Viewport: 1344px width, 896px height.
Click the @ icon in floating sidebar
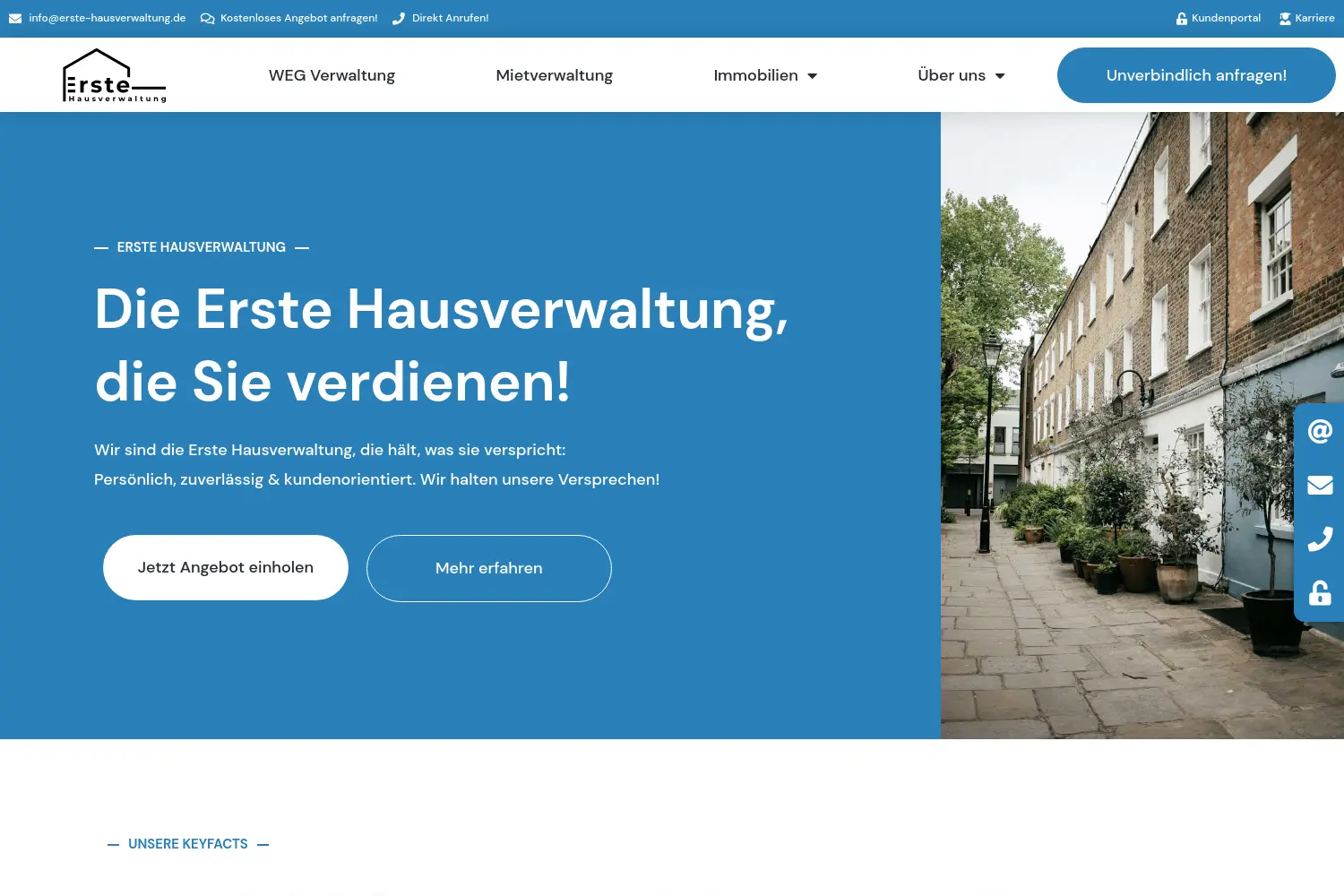[x=1320, y=432]
